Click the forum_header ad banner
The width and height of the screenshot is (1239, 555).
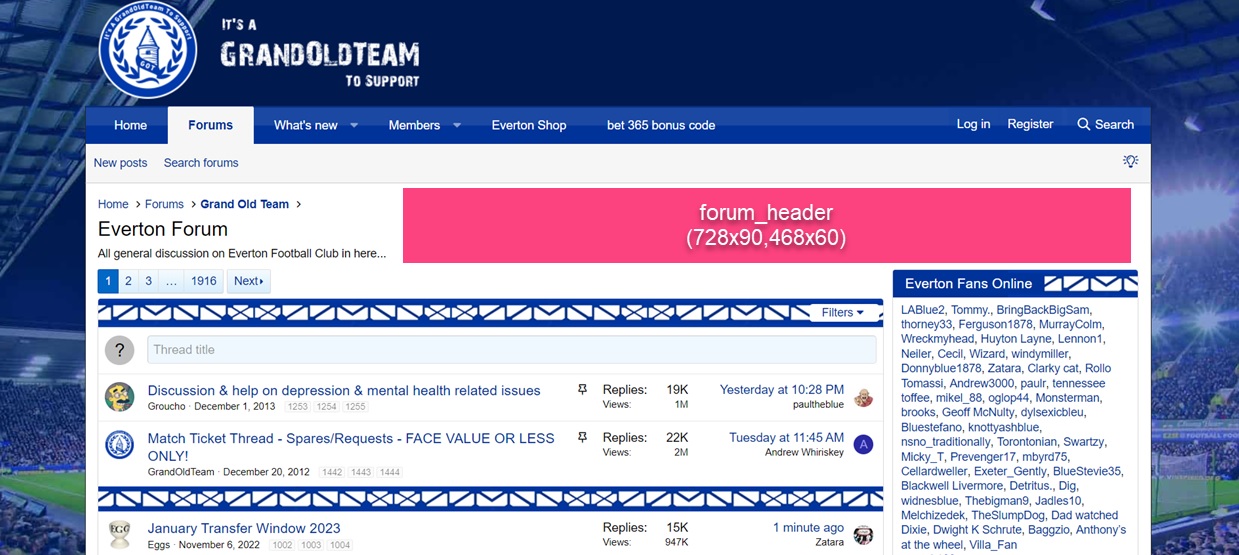pyautogui.click(x=766, y=225)
